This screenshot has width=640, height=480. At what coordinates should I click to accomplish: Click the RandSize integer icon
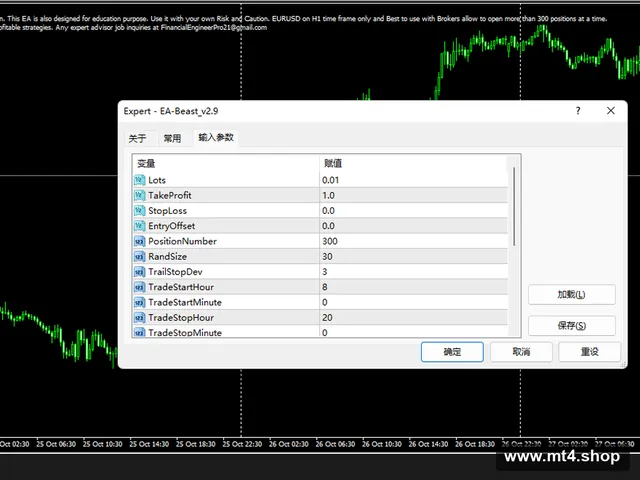point(140,256)
